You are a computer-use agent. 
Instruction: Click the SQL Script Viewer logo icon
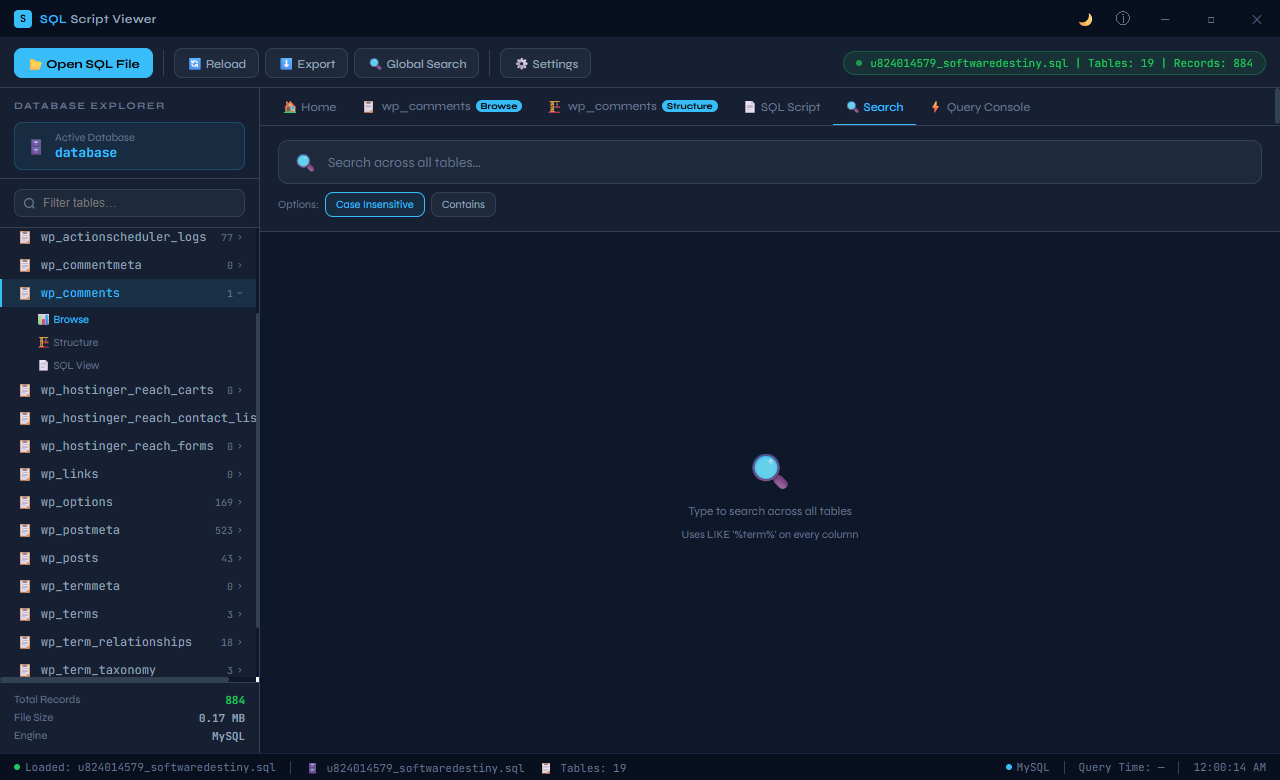(x=23, y=19)
